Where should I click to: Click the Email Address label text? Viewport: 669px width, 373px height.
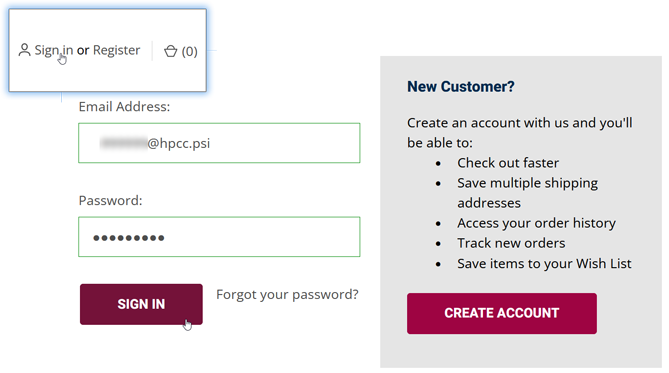click(124, 107)
